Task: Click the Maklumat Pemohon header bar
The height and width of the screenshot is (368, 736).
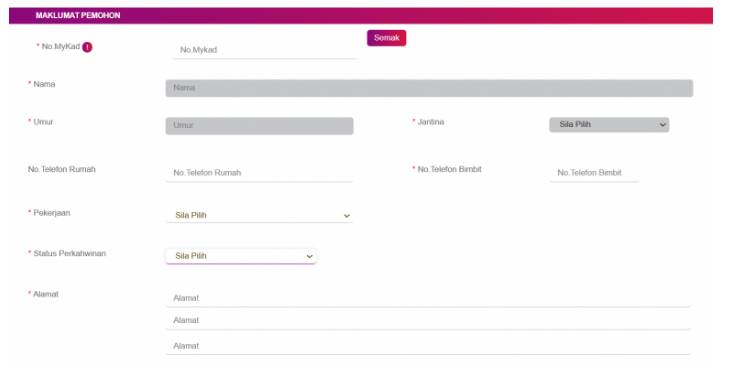Action: (x=360, y=15)
